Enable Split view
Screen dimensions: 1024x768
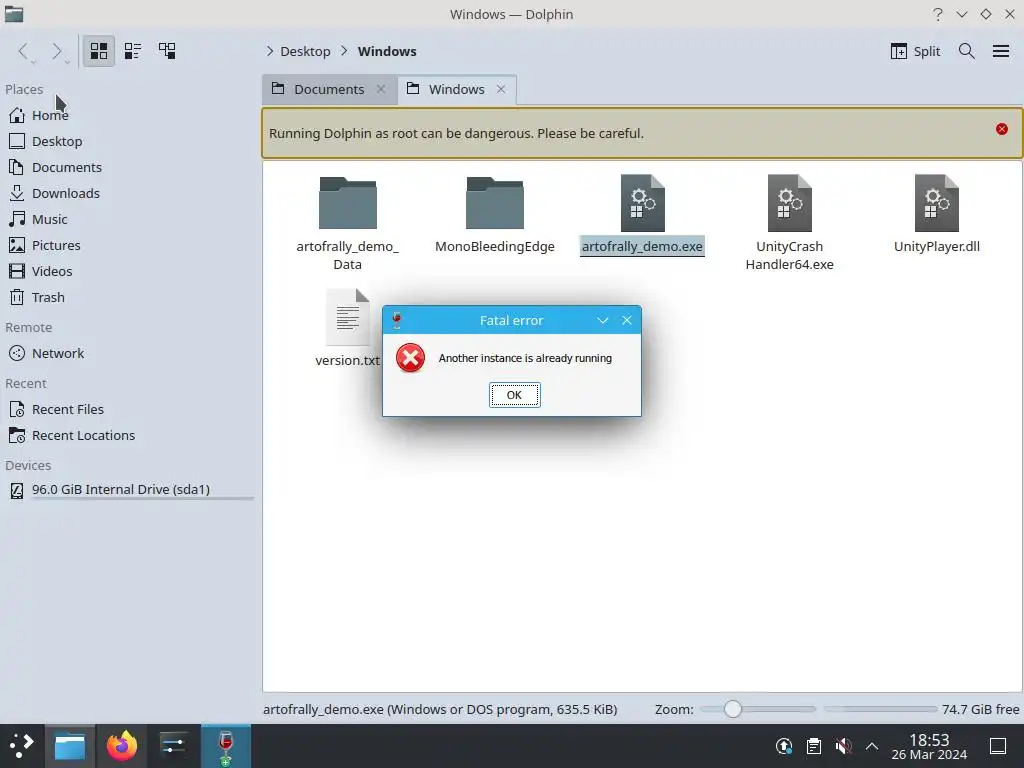pos(915,51)
